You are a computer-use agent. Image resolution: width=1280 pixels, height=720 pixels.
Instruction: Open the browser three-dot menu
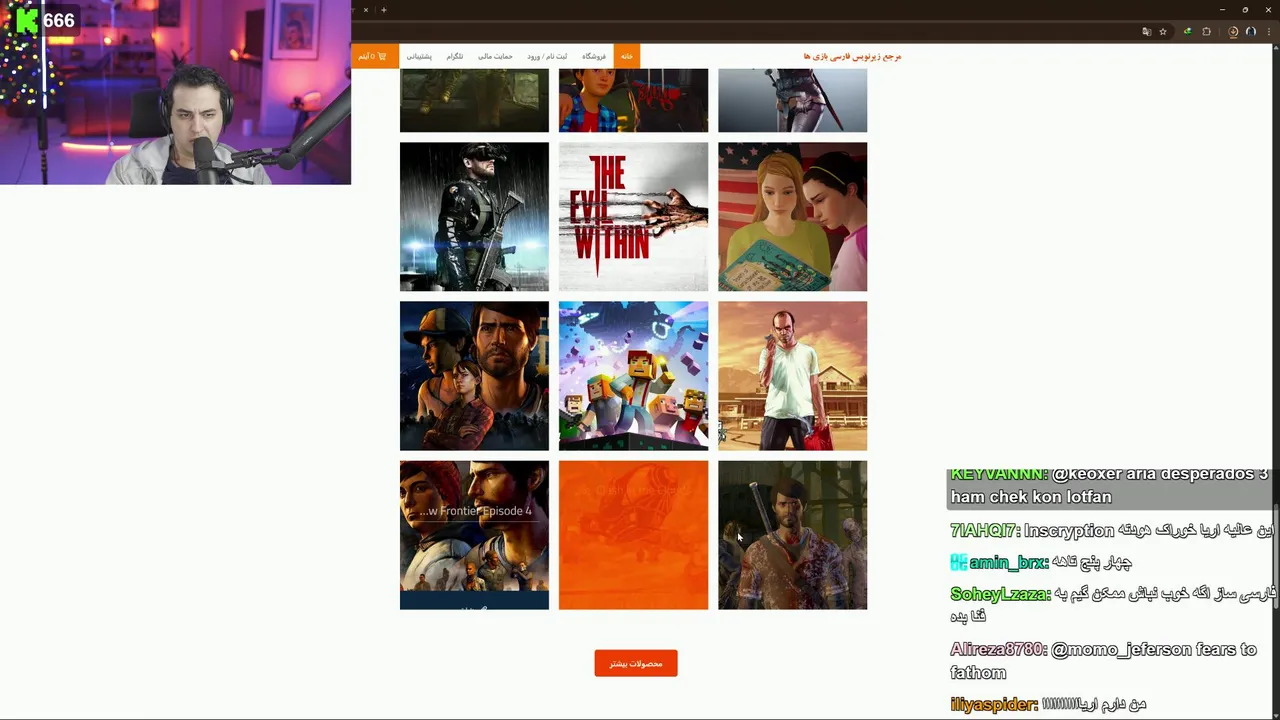[1269, 32]
